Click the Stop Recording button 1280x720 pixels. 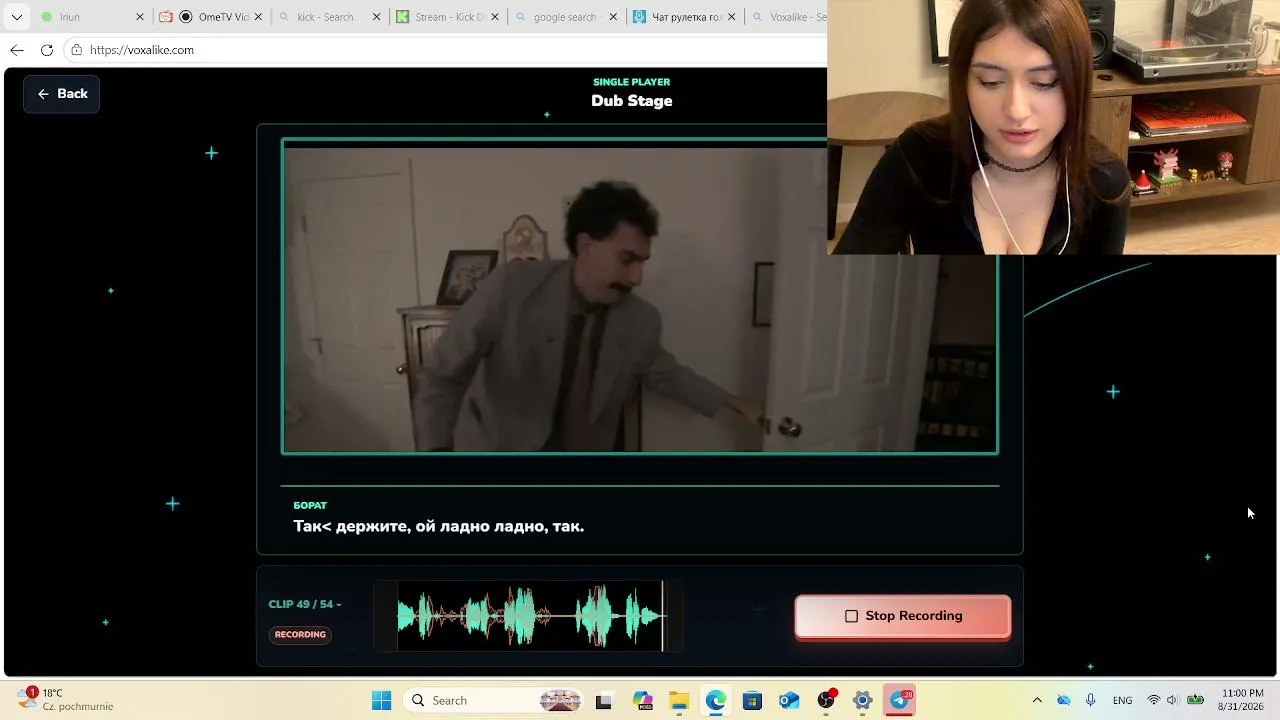(903, 616)
